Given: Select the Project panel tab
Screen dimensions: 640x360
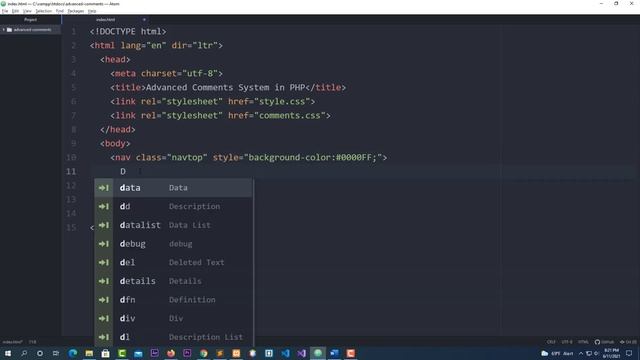Looking at the screenshot, I should point(30,20).
